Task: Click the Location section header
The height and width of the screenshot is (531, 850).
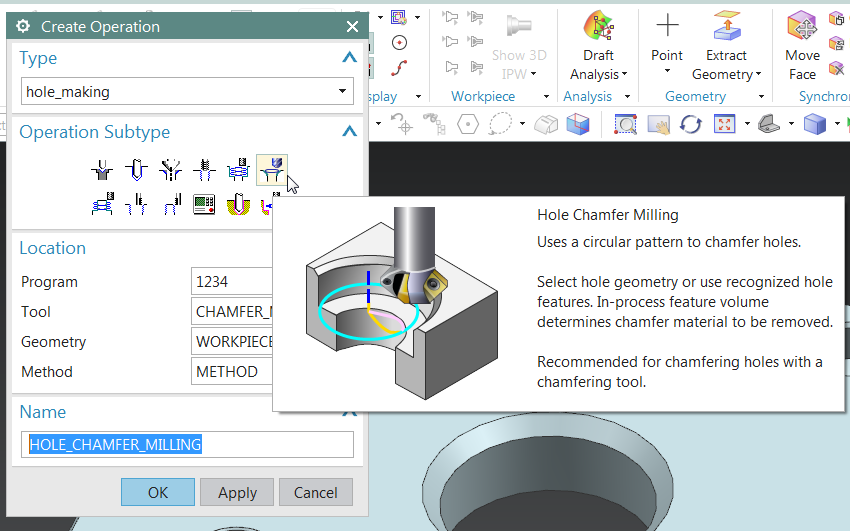Action: tap(53, 248)
